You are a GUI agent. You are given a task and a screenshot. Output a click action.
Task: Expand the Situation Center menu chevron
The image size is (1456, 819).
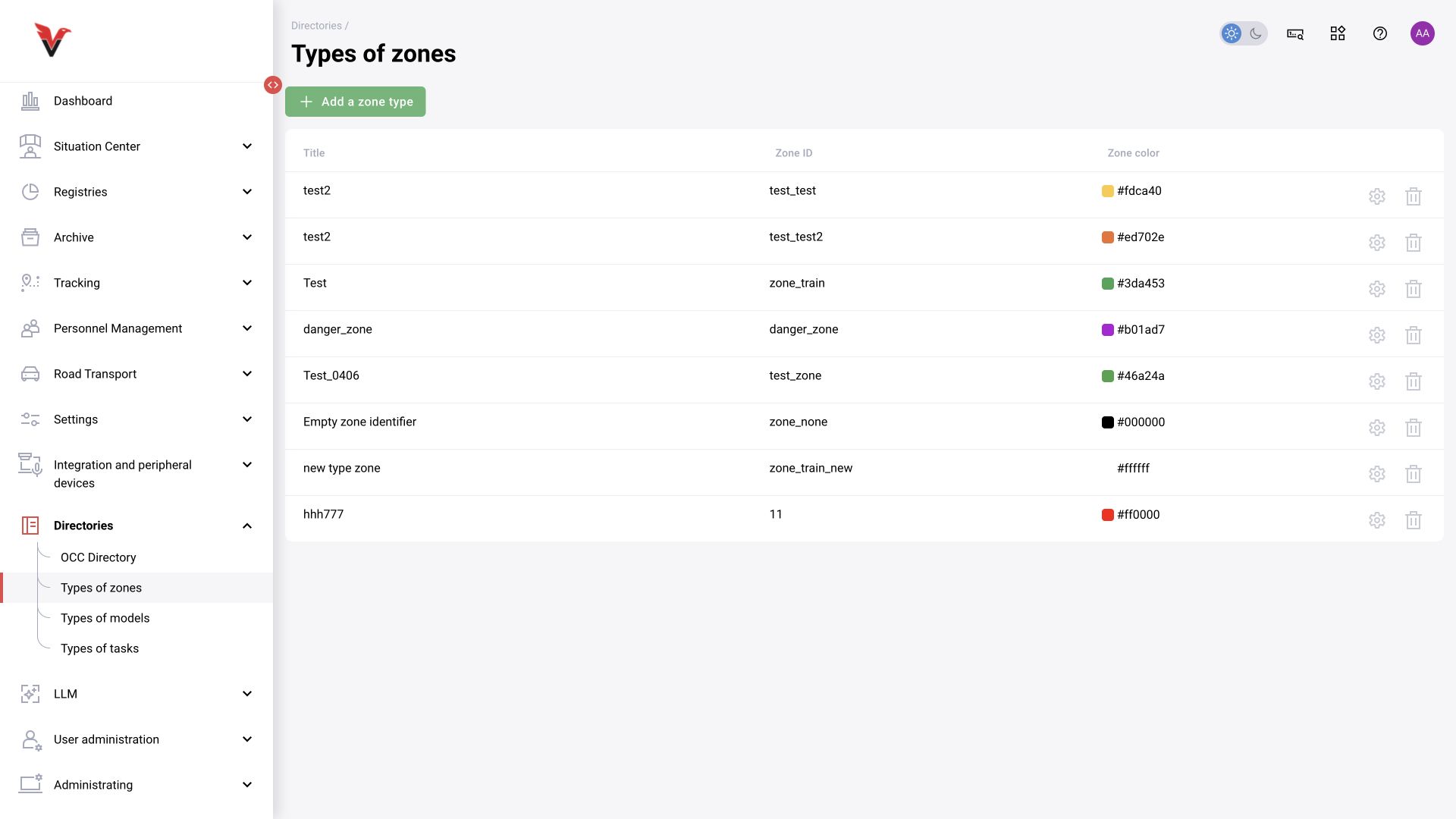pyautogui.click(x=247, y=146)
